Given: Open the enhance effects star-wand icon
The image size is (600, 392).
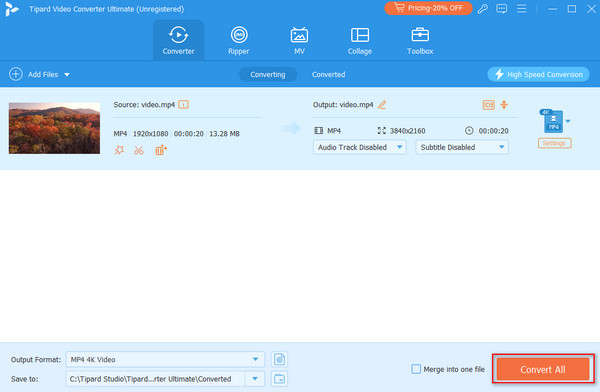Looking at the screenshot, I should pos(119,150).
